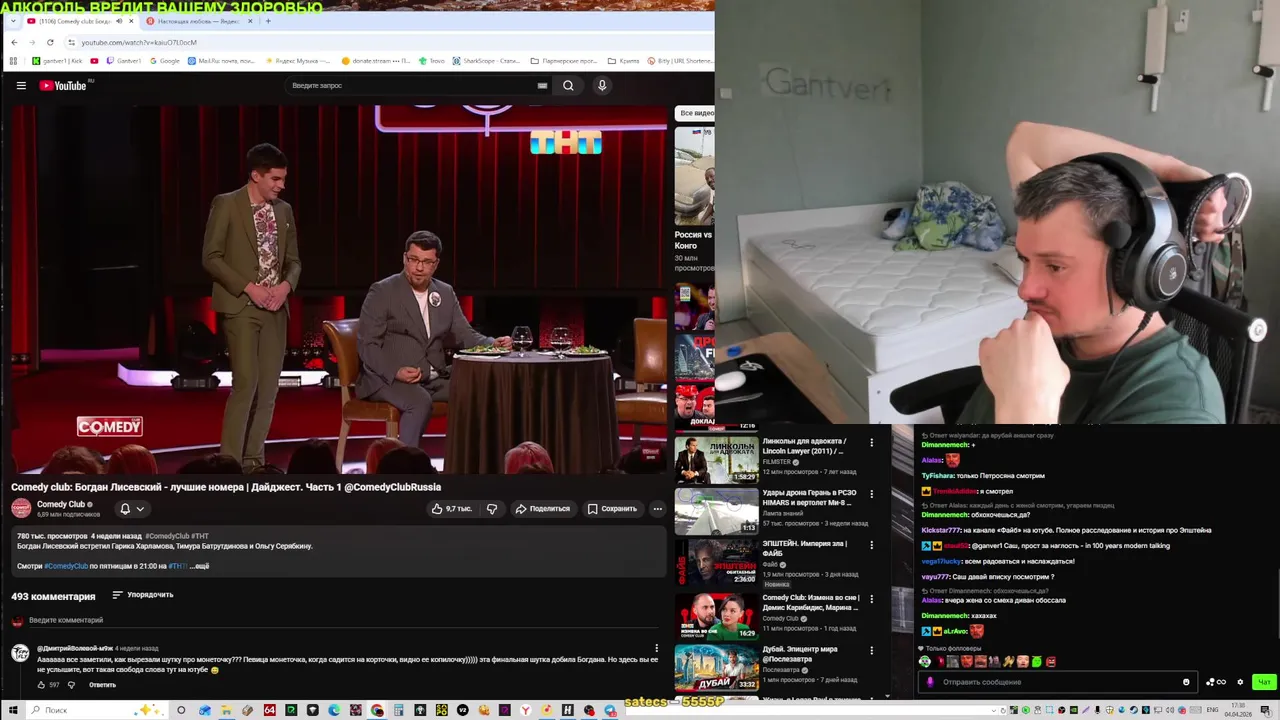
Task: Click the YouTube search magnifier button
Action: (x=568, y=86)
